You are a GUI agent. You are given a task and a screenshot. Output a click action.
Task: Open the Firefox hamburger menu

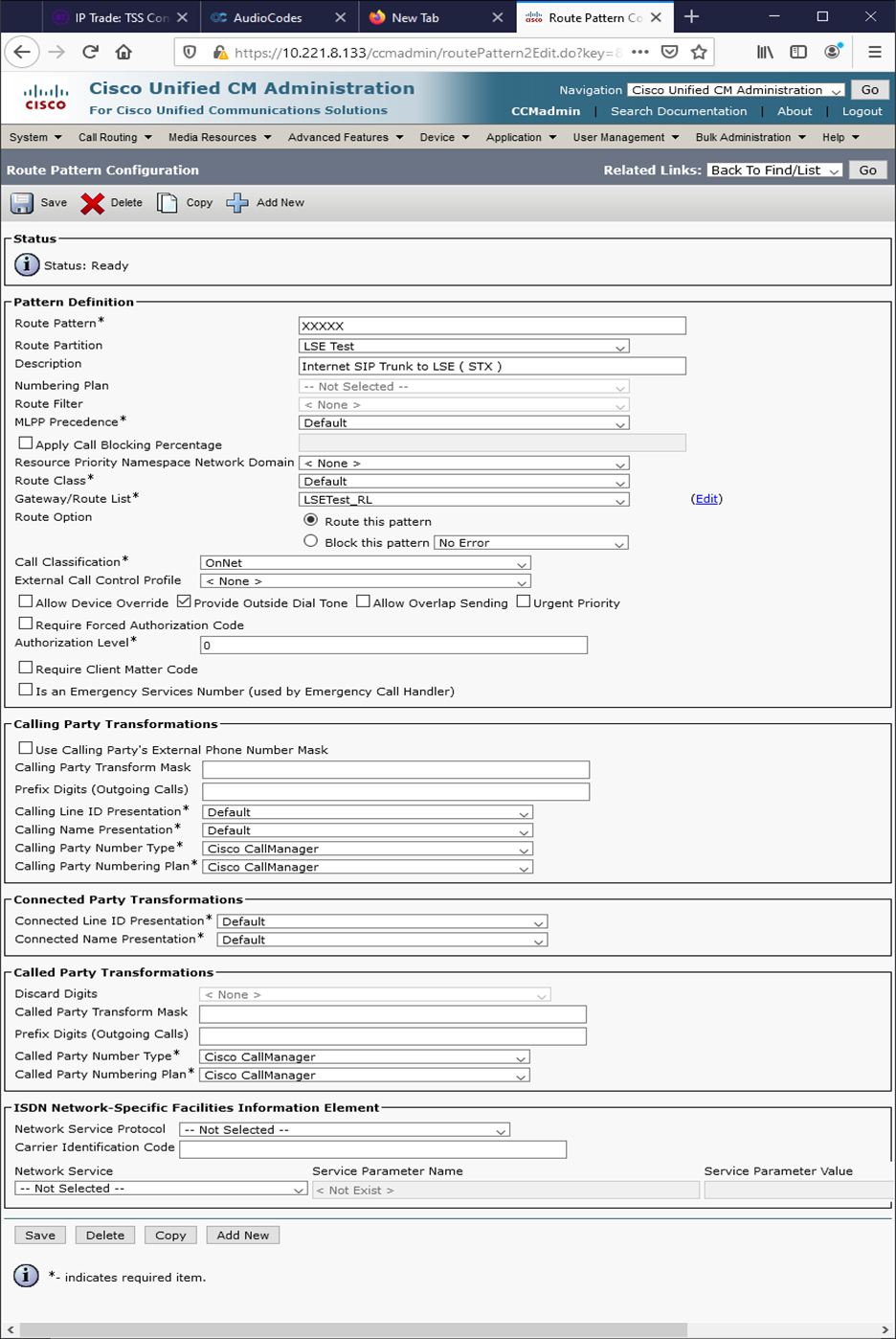pos(875,53)
